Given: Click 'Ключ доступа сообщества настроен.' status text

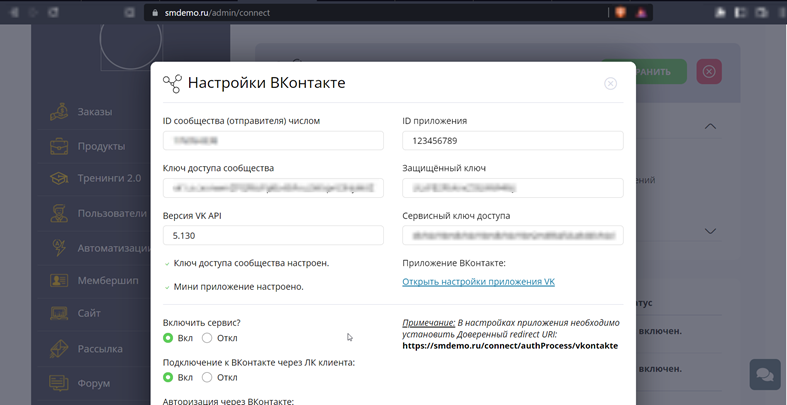Looking at the screenshot, I should pos(251,263).
